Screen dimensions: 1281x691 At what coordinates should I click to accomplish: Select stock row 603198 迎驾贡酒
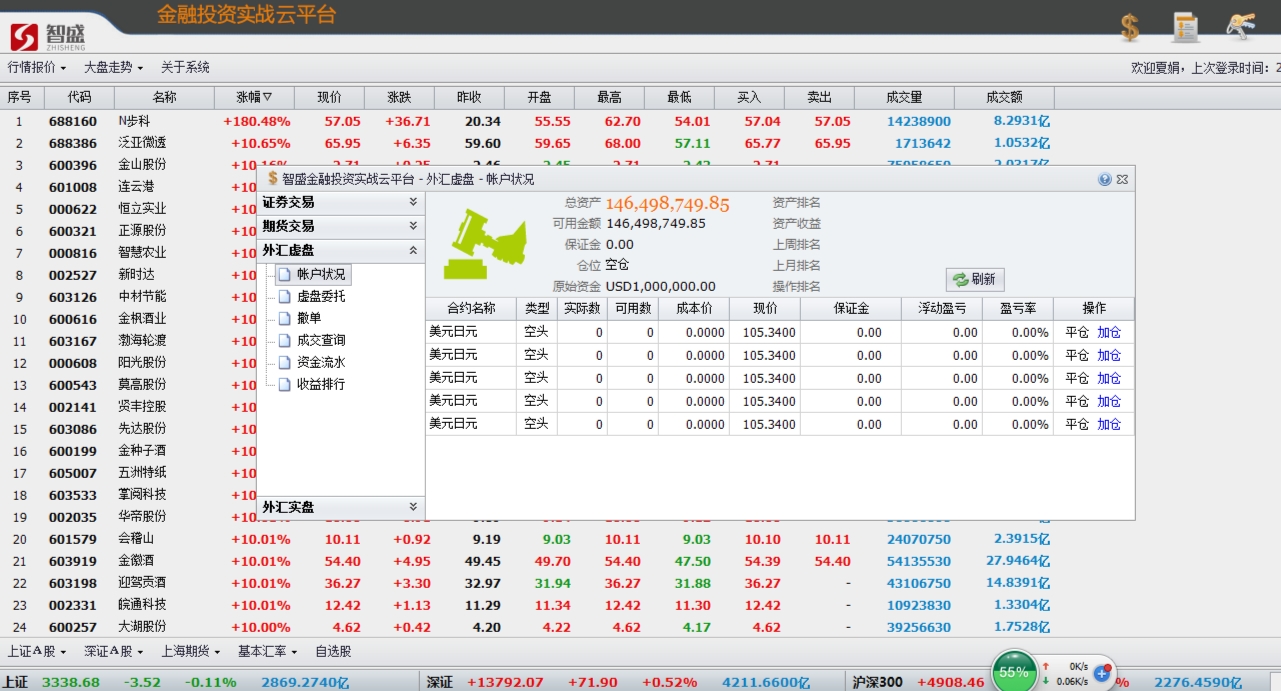(x=527, y=583)
